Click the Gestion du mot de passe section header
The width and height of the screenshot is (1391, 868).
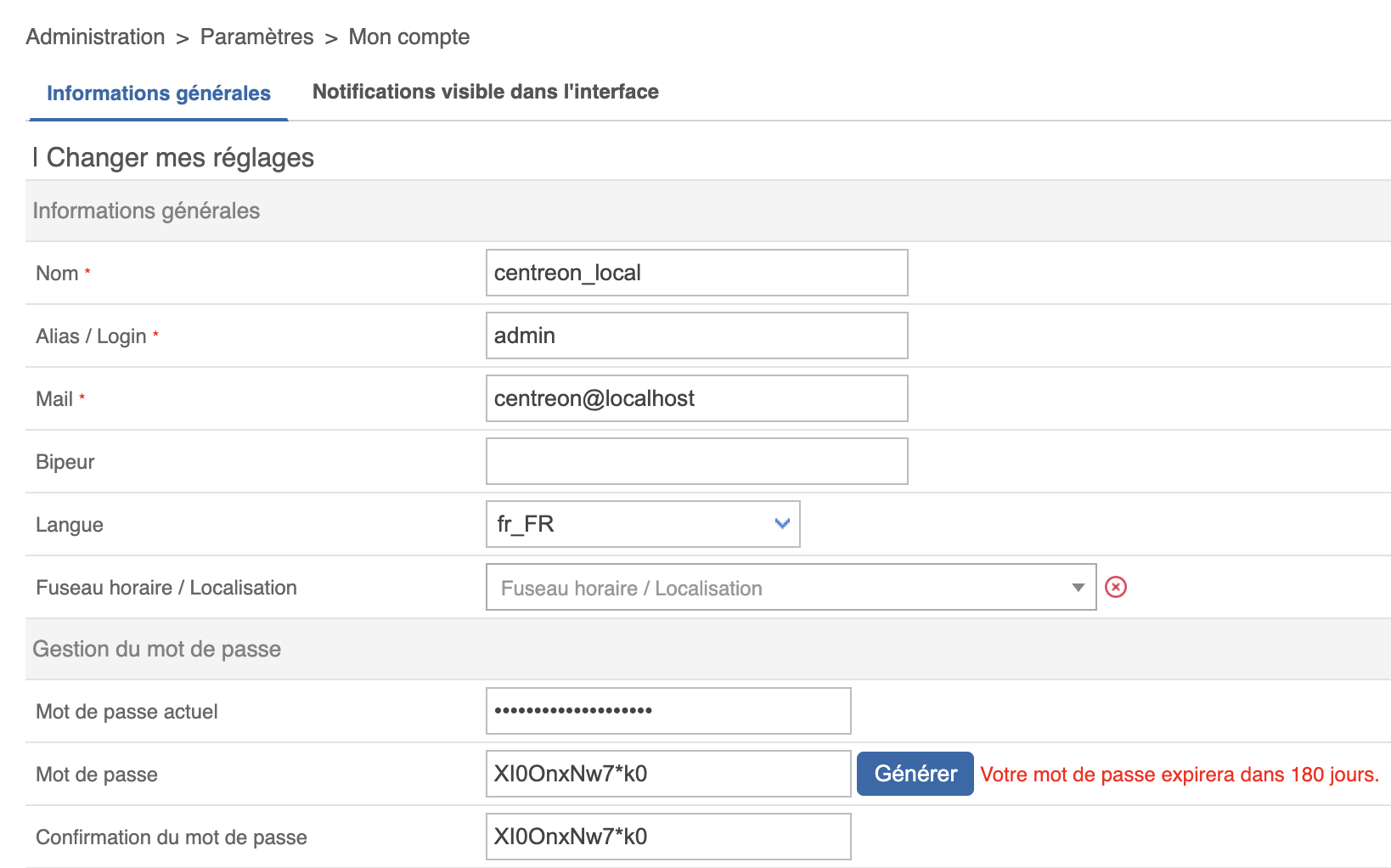156,649
